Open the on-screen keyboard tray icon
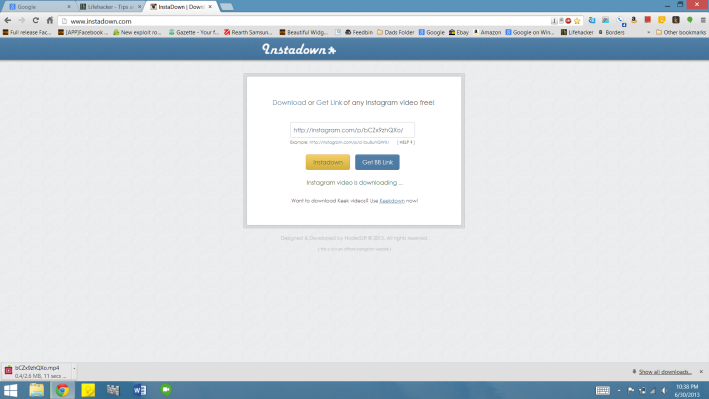This screenshot has height=399, width=709. coord(603,390)
